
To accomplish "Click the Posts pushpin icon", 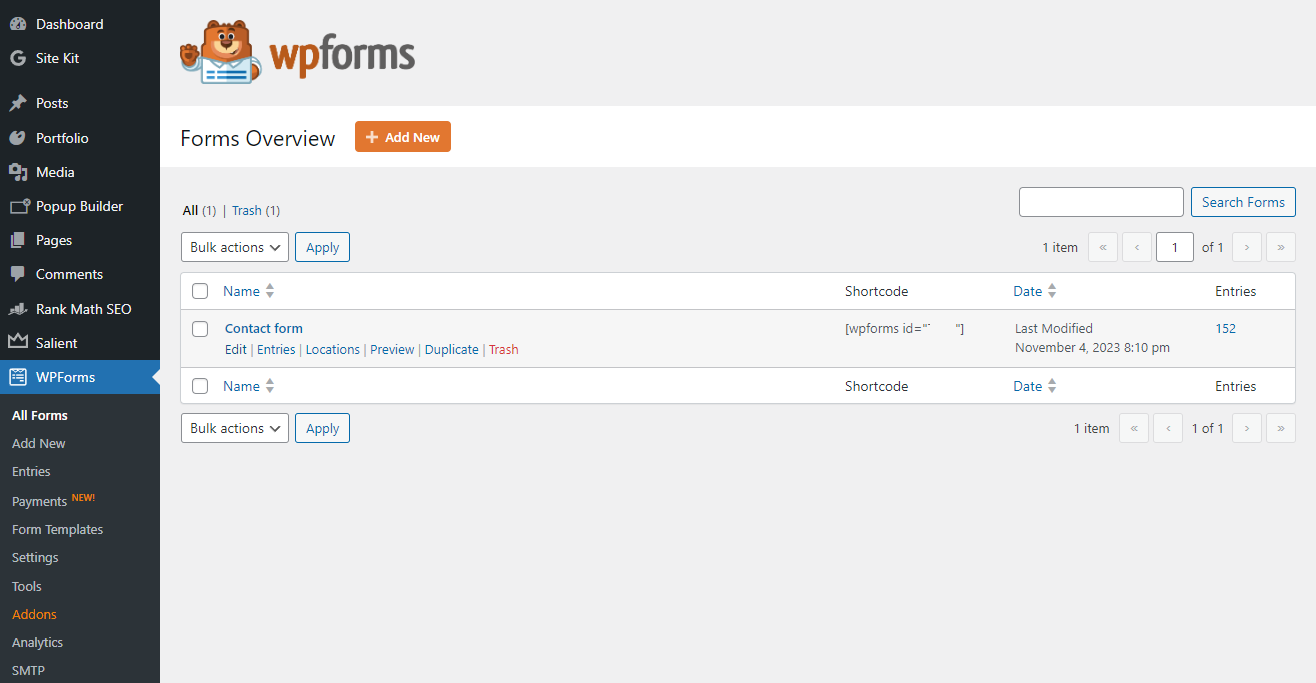I will point(18,103).
